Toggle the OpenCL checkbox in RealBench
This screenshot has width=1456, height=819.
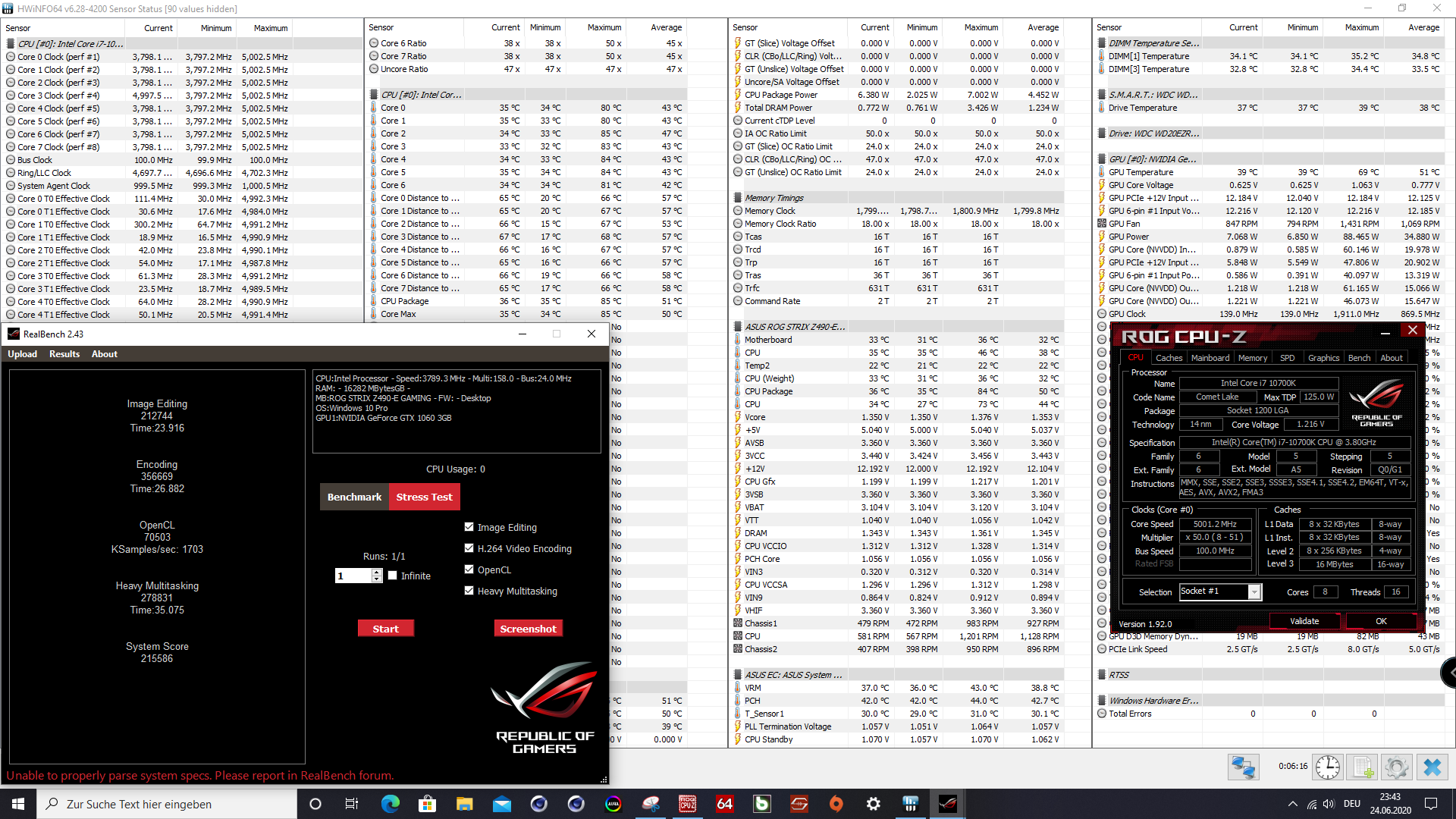pyautogui.click(x=469, y=570)
